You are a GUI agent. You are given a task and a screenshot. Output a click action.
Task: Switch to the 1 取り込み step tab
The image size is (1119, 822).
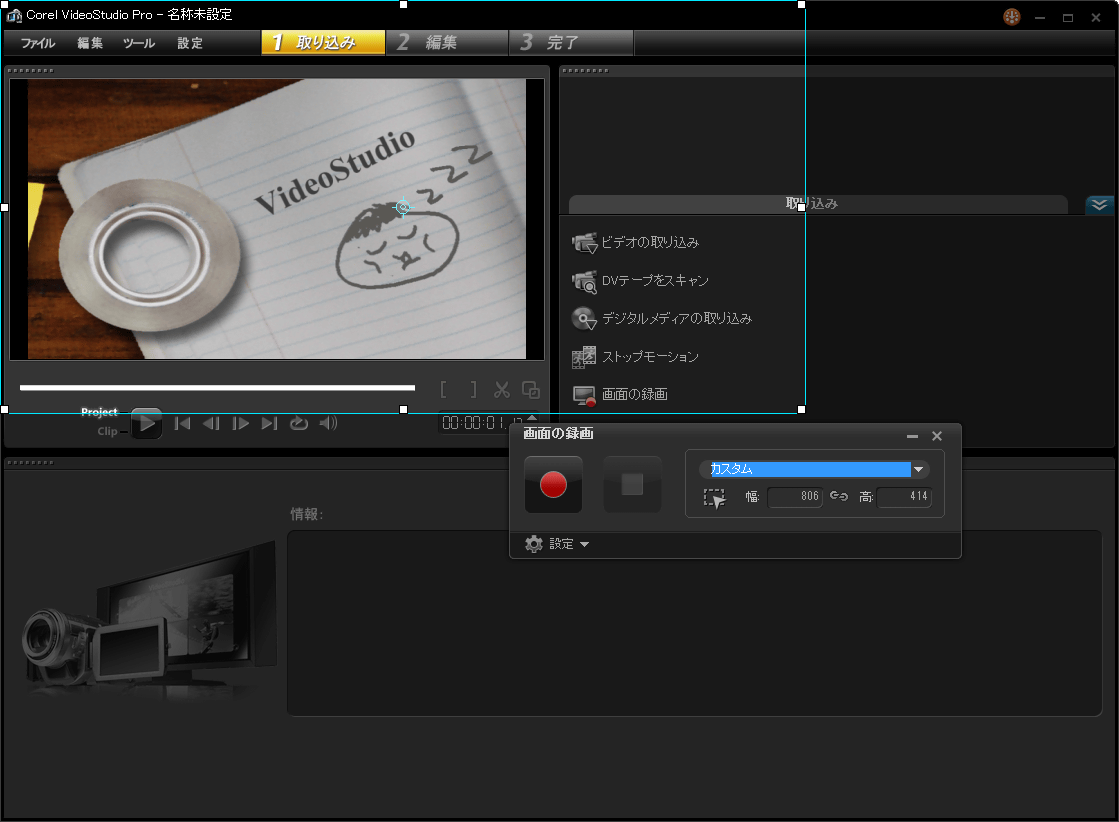(323, 43)
